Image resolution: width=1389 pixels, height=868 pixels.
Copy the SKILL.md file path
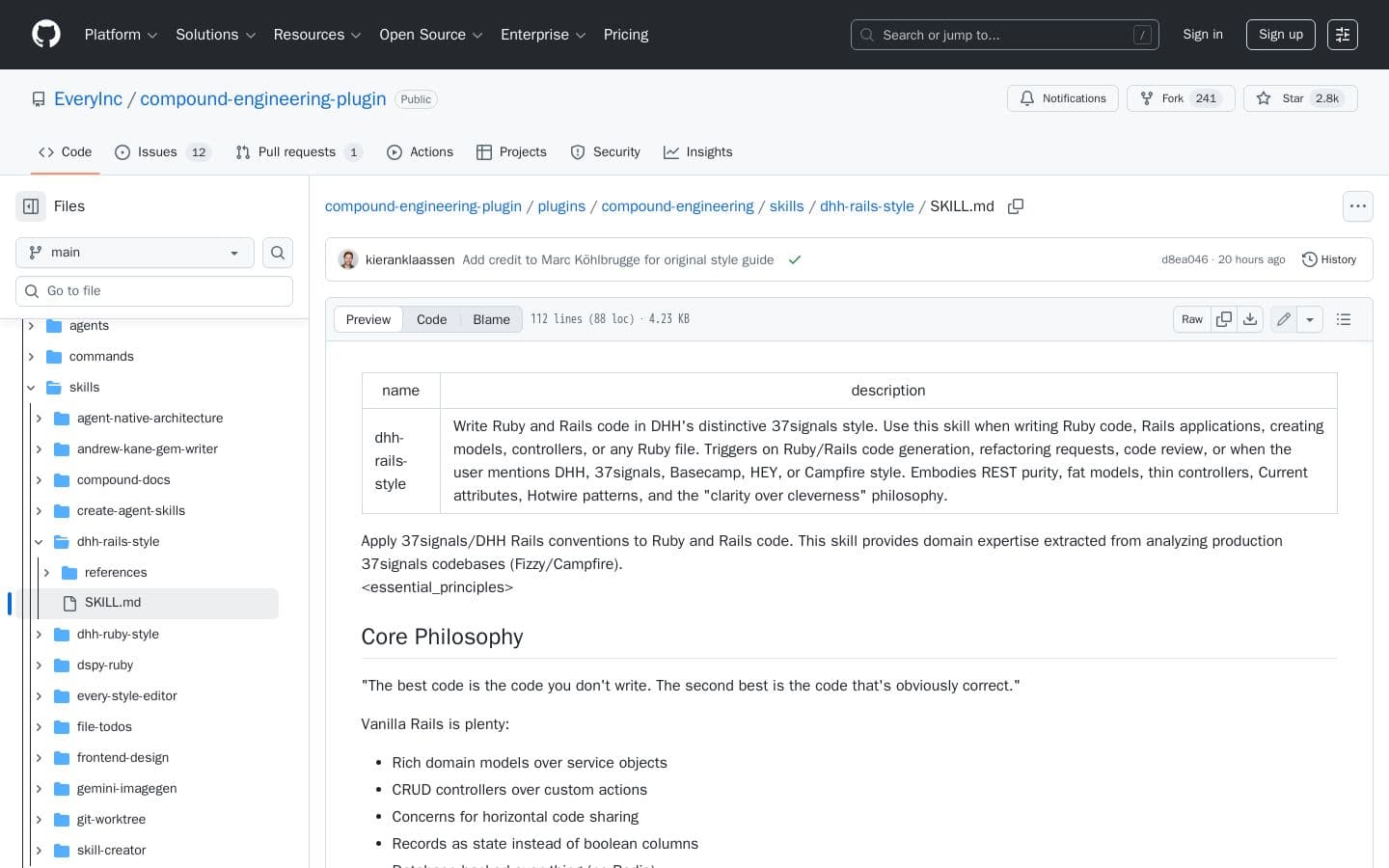1016,206
